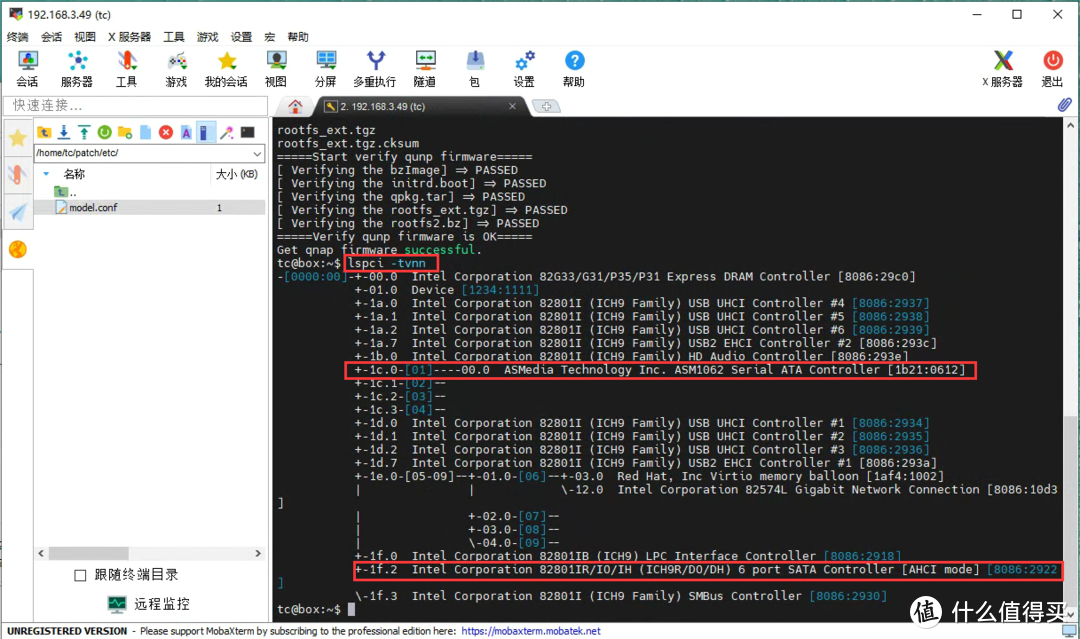This screenshot has height=639, width=1080.
Task: Open the star favorites sidebar tab
Action: [x=17, y=139]
